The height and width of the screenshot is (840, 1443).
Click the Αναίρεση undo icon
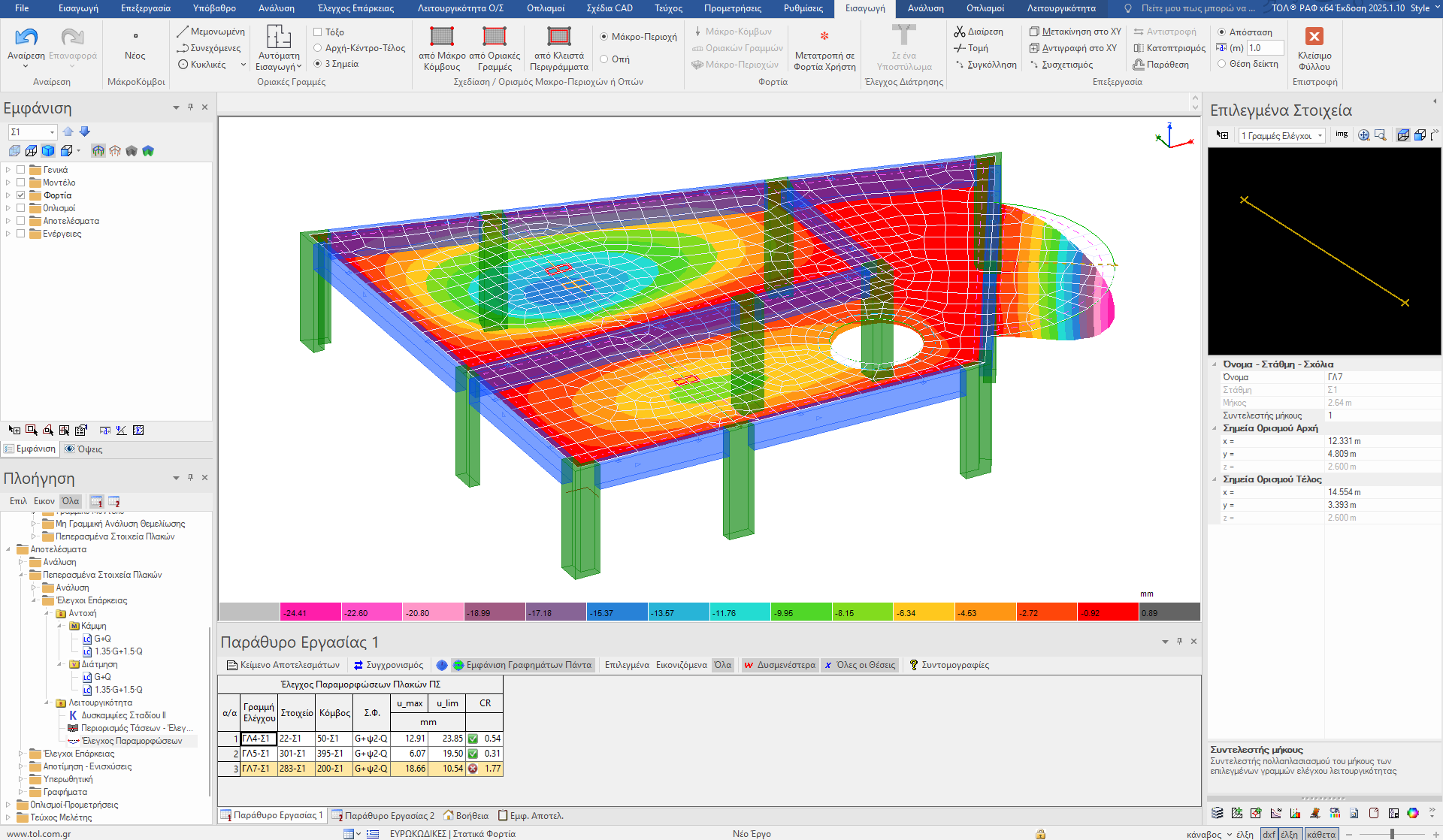coord(26,37)
